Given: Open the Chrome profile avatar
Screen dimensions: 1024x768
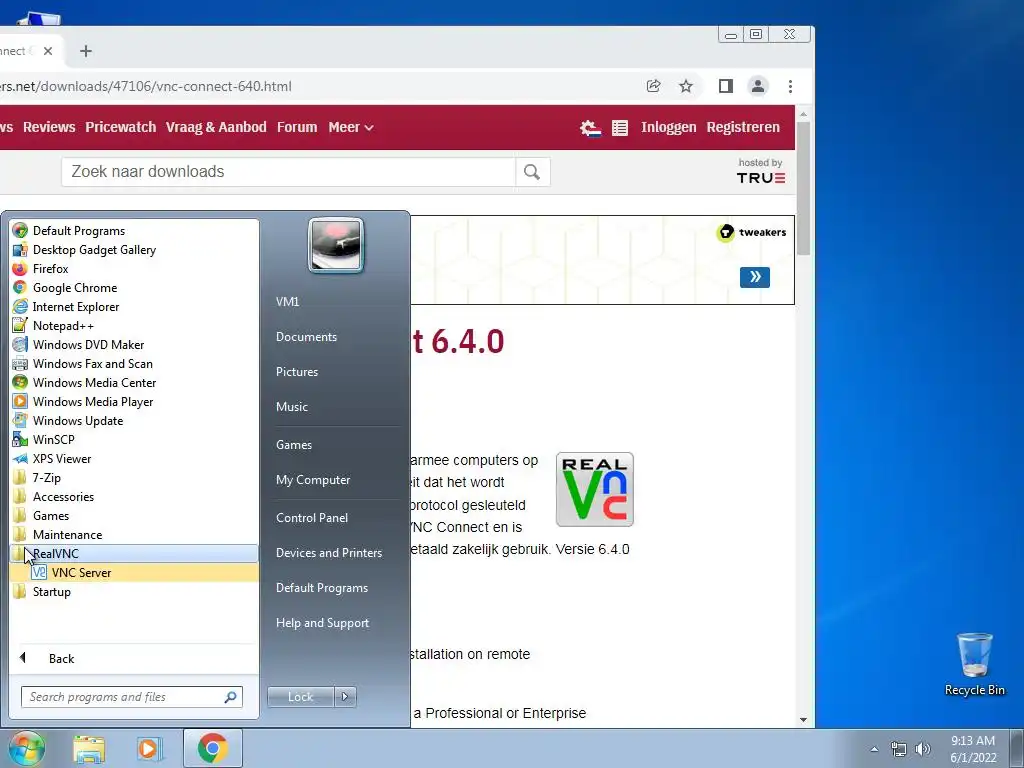Looking at the screenshot, I should [x=758, y=86].
